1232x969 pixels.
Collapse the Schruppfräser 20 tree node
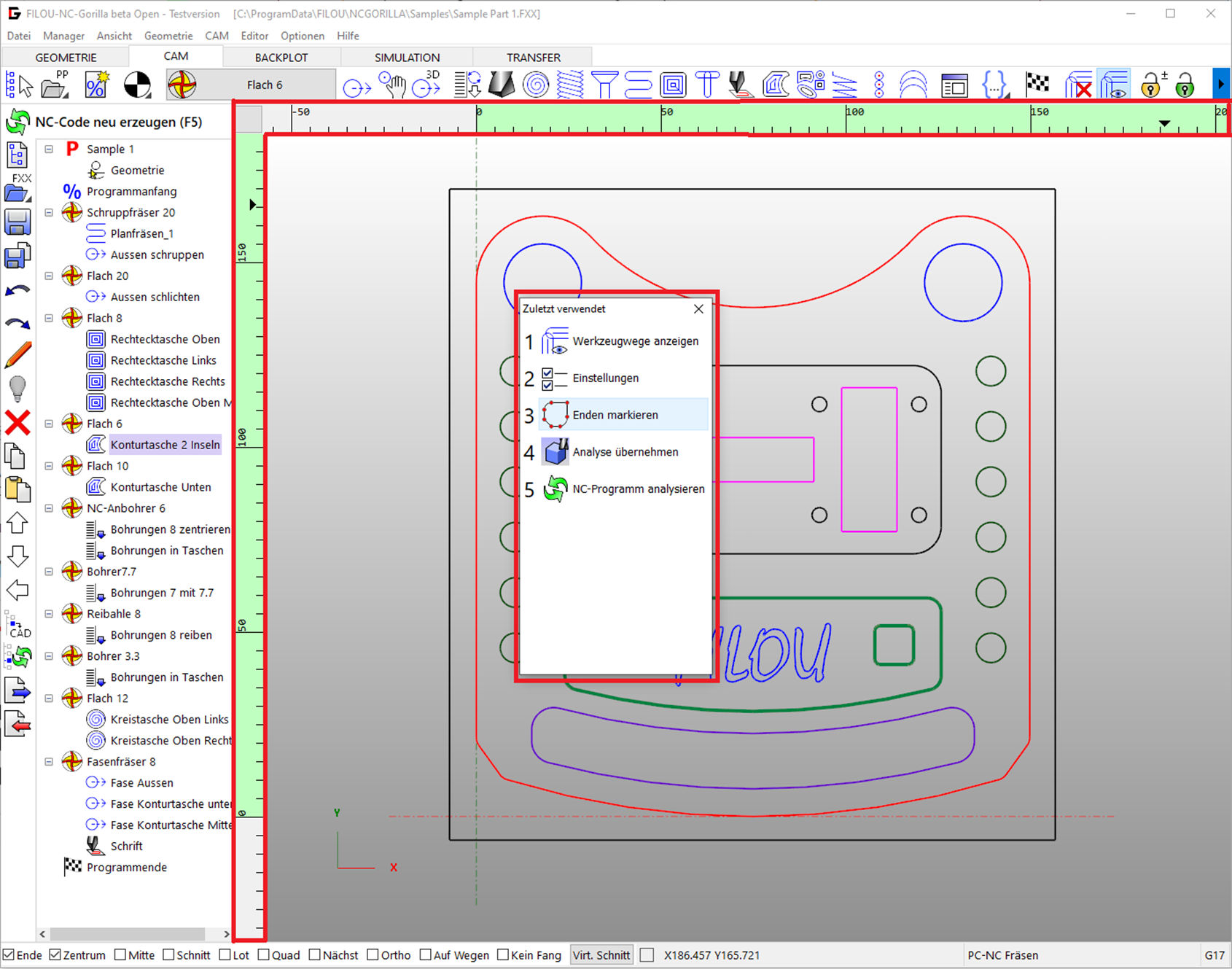tap(49, 213)
